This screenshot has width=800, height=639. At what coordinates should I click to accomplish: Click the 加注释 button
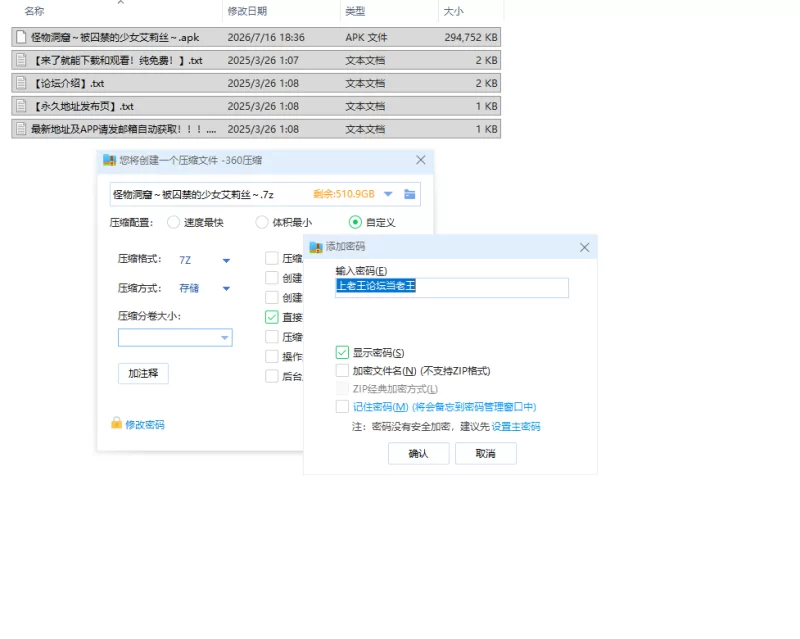(x=143, y=373)
